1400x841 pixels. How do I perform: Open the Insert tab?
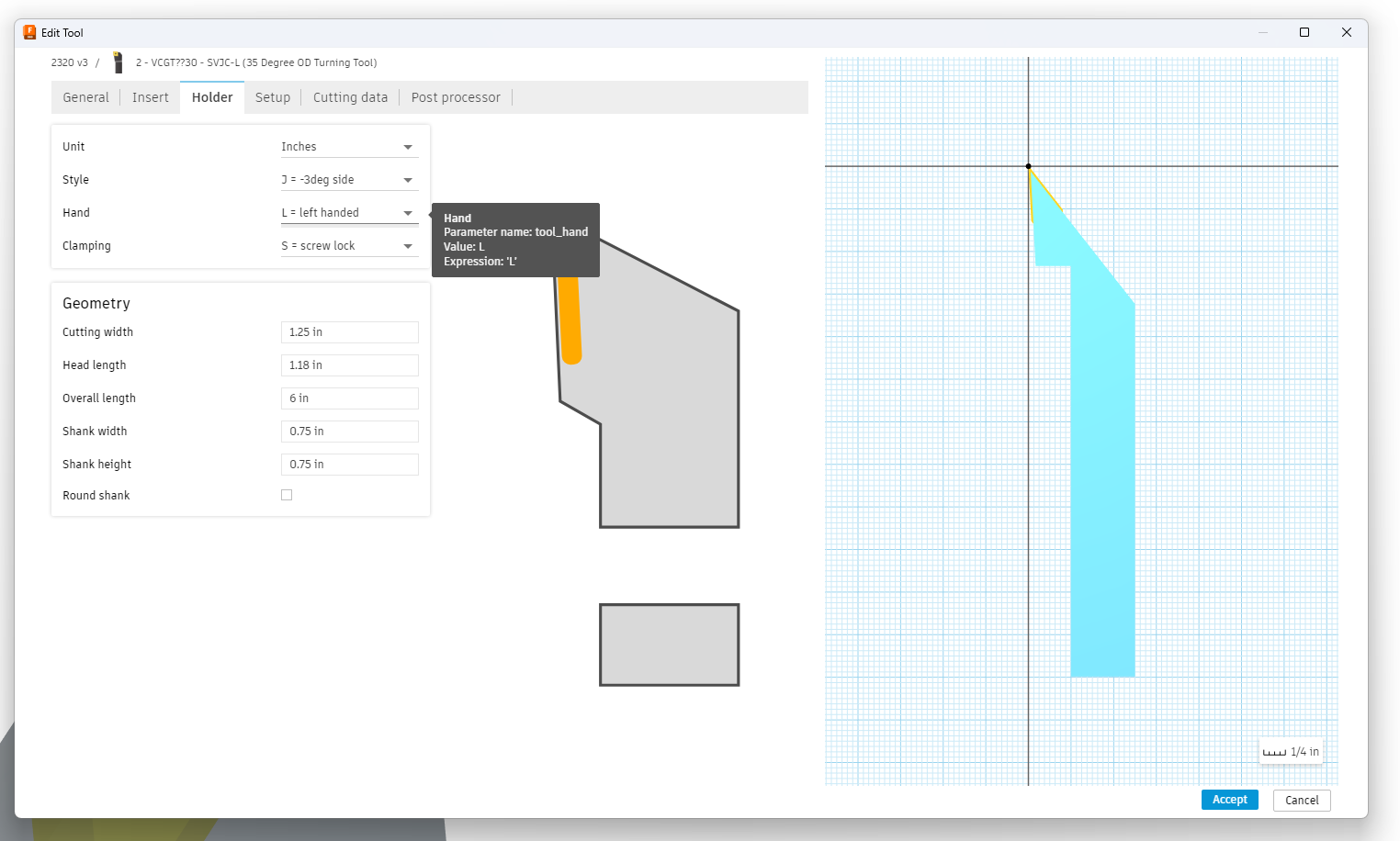[x=151, y=97]
